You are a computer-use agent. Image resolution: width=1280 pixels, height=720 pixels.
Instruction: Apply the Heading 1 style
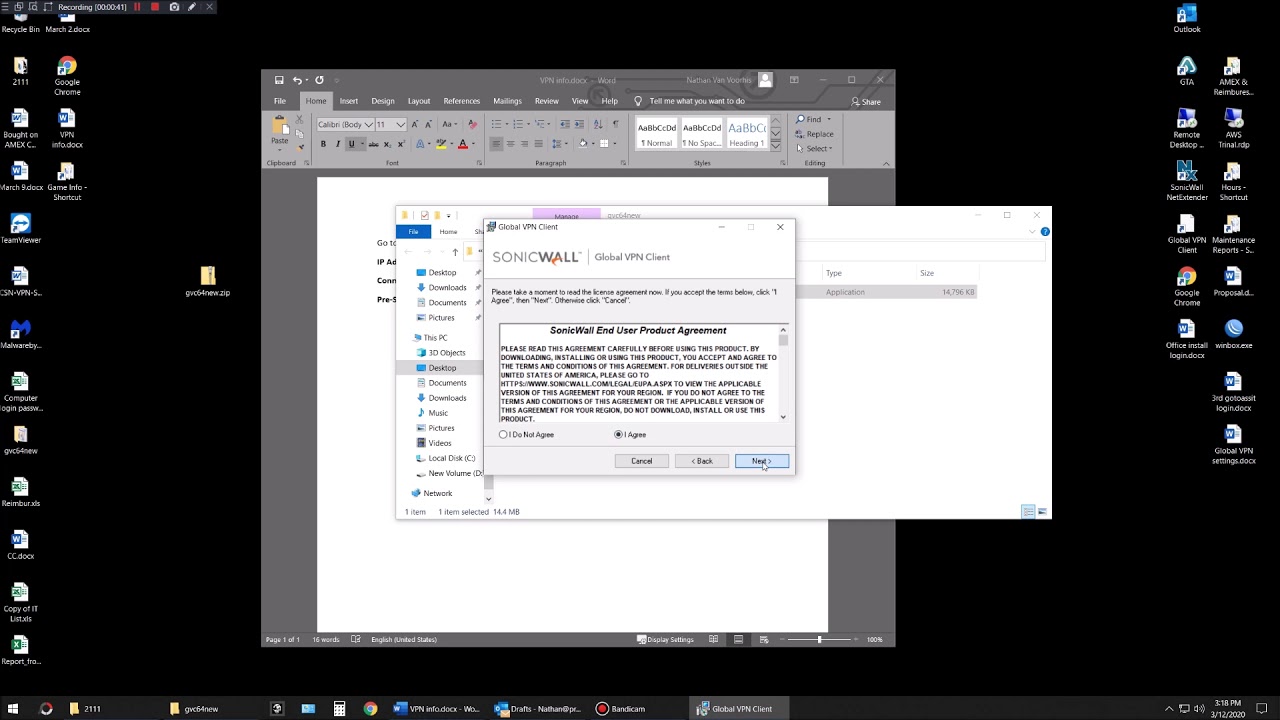746,133
